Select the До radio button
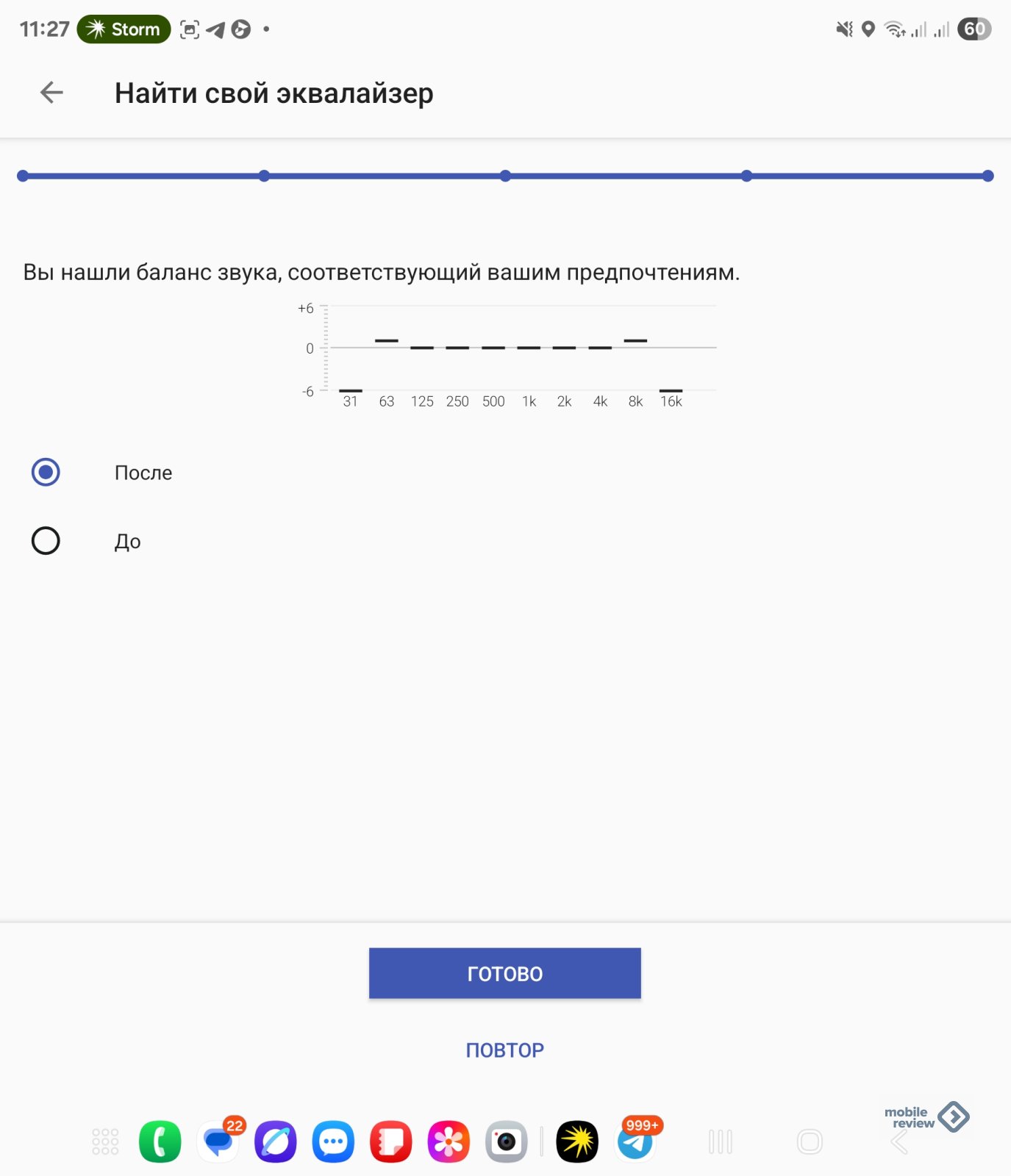 pos(46,541)
